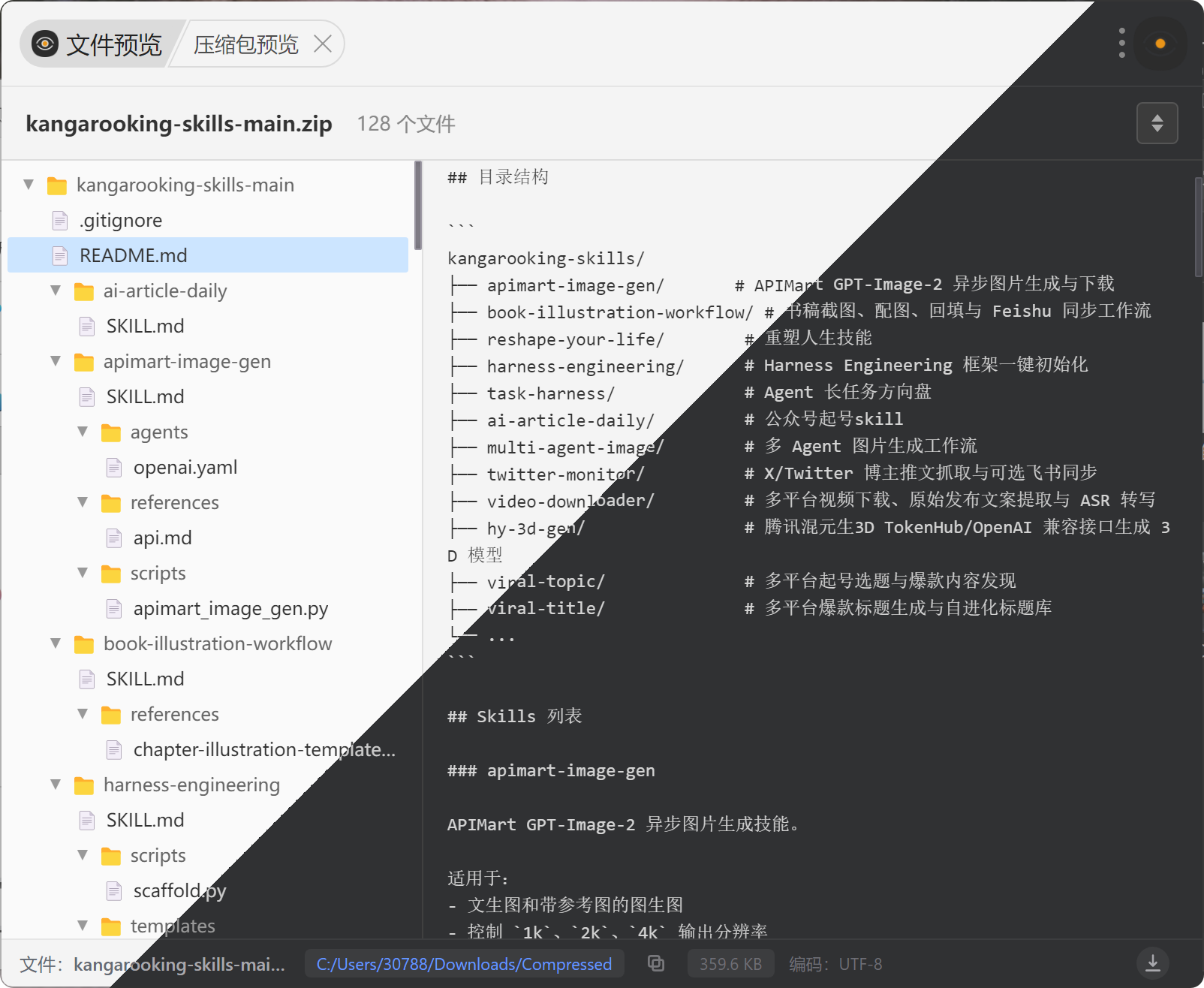
Task: Collapse references arrow under apimart-image-gen
Action: (x=83, y=502)
